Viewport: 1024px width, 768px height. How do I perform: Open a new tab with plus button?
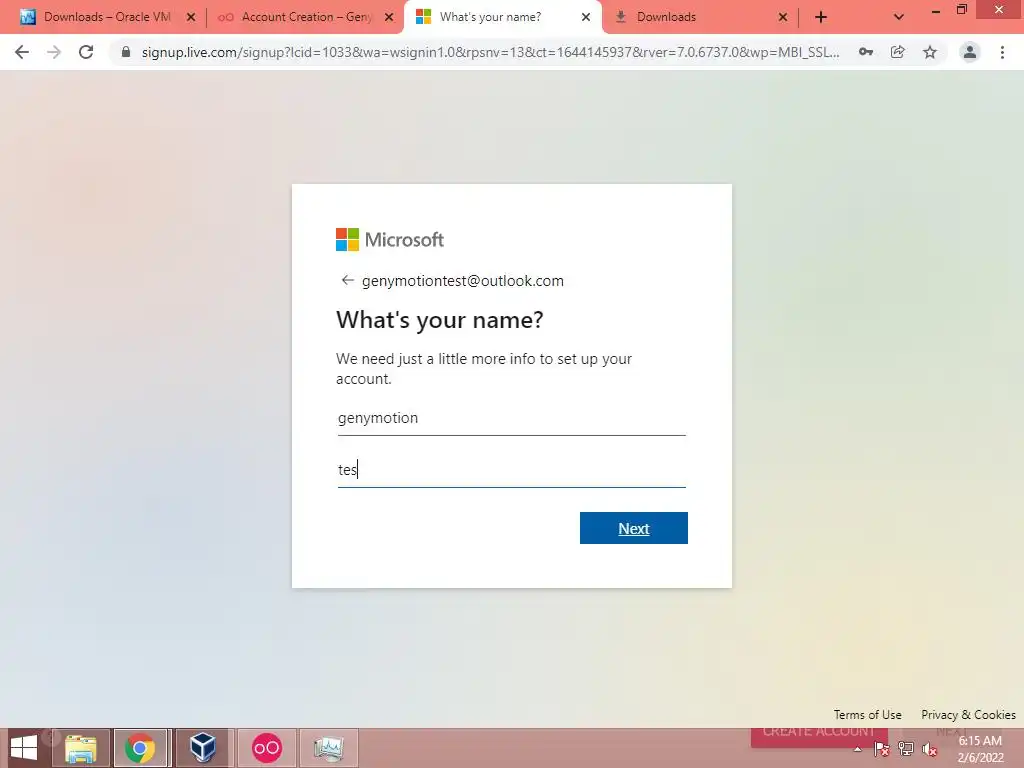[x=821, y=18]
